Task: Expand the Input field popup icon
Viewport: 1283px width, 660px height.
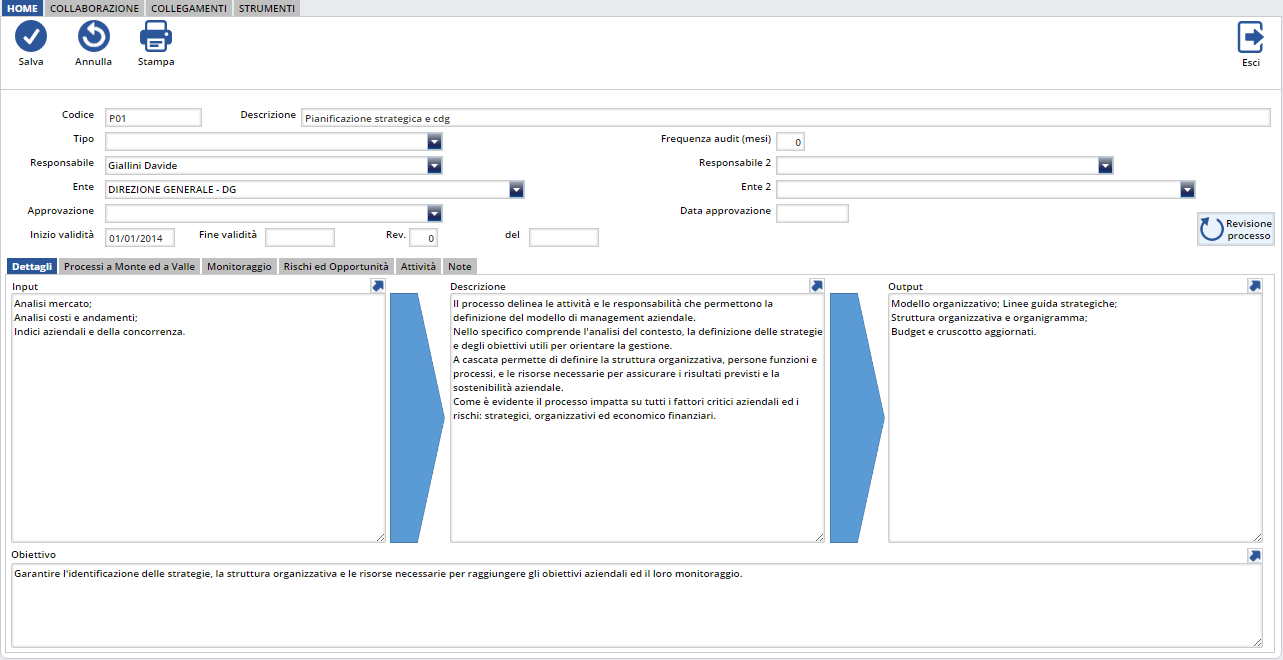Action: (x=377, y=286)
